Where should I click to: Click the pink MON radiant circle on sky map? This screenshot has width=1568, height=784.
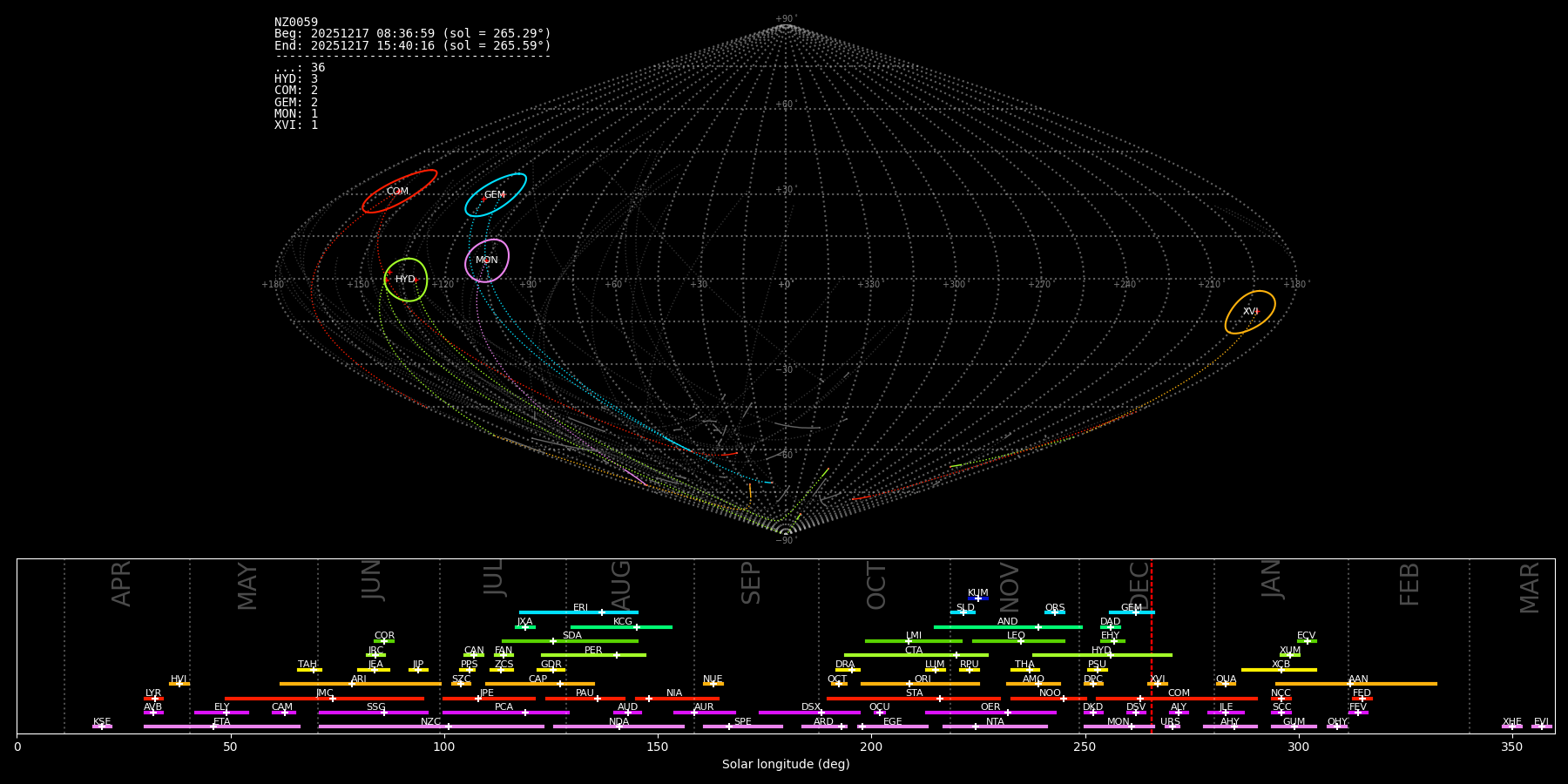487,260
